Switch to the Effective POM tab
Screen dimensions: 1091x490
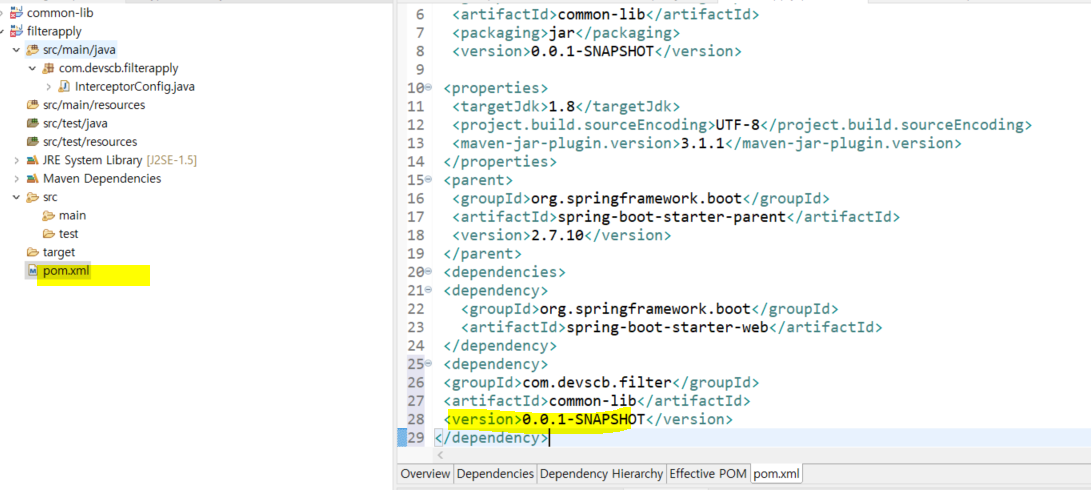(708, 474)
